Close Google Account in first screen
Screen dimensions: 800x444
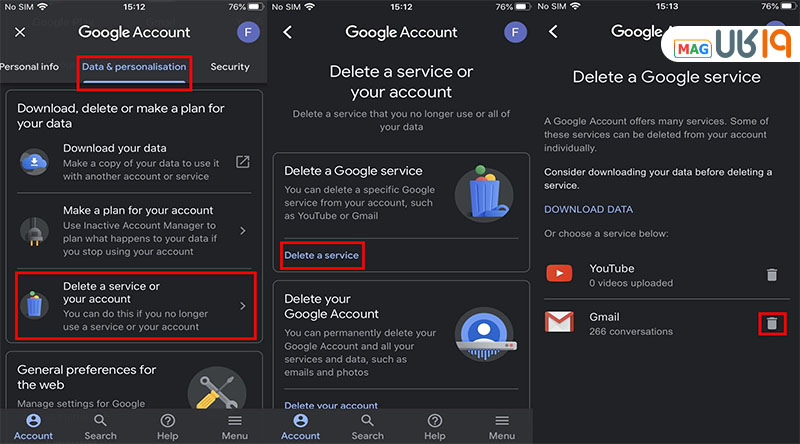coord(20,32)
